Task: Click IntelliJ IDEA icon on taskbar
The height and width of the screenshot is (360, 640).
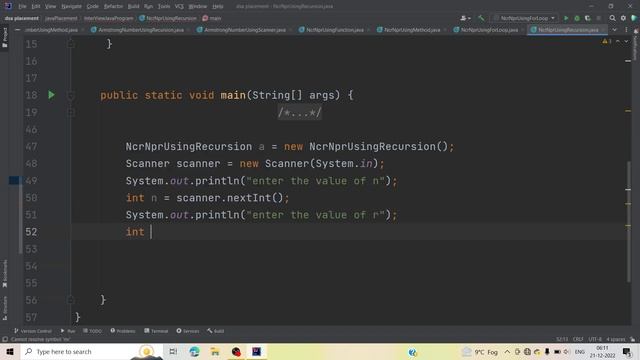Action: pos(256,351)
